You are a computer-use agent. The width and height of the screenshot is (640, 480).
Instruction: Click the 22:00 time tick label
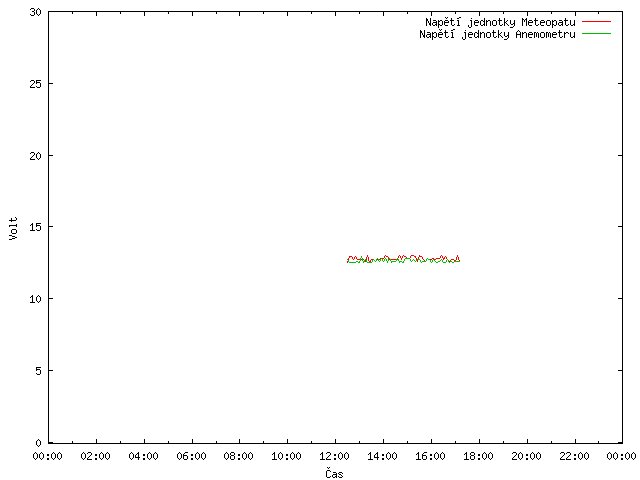tap(574, 456)
